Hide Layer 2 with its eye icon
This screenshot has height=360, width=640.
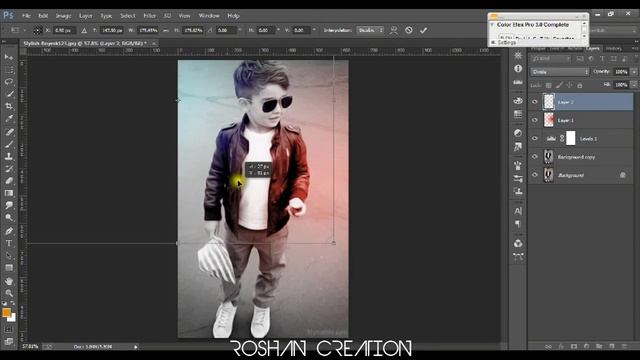535,102
